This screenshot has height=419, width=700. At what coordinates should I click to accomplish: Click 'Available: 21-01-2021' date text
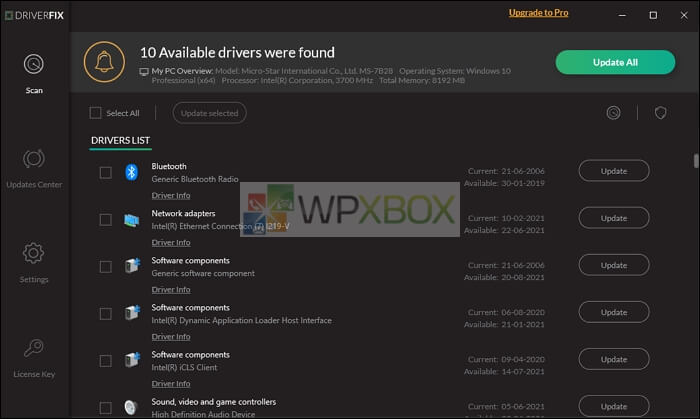(x=504, y=324)
